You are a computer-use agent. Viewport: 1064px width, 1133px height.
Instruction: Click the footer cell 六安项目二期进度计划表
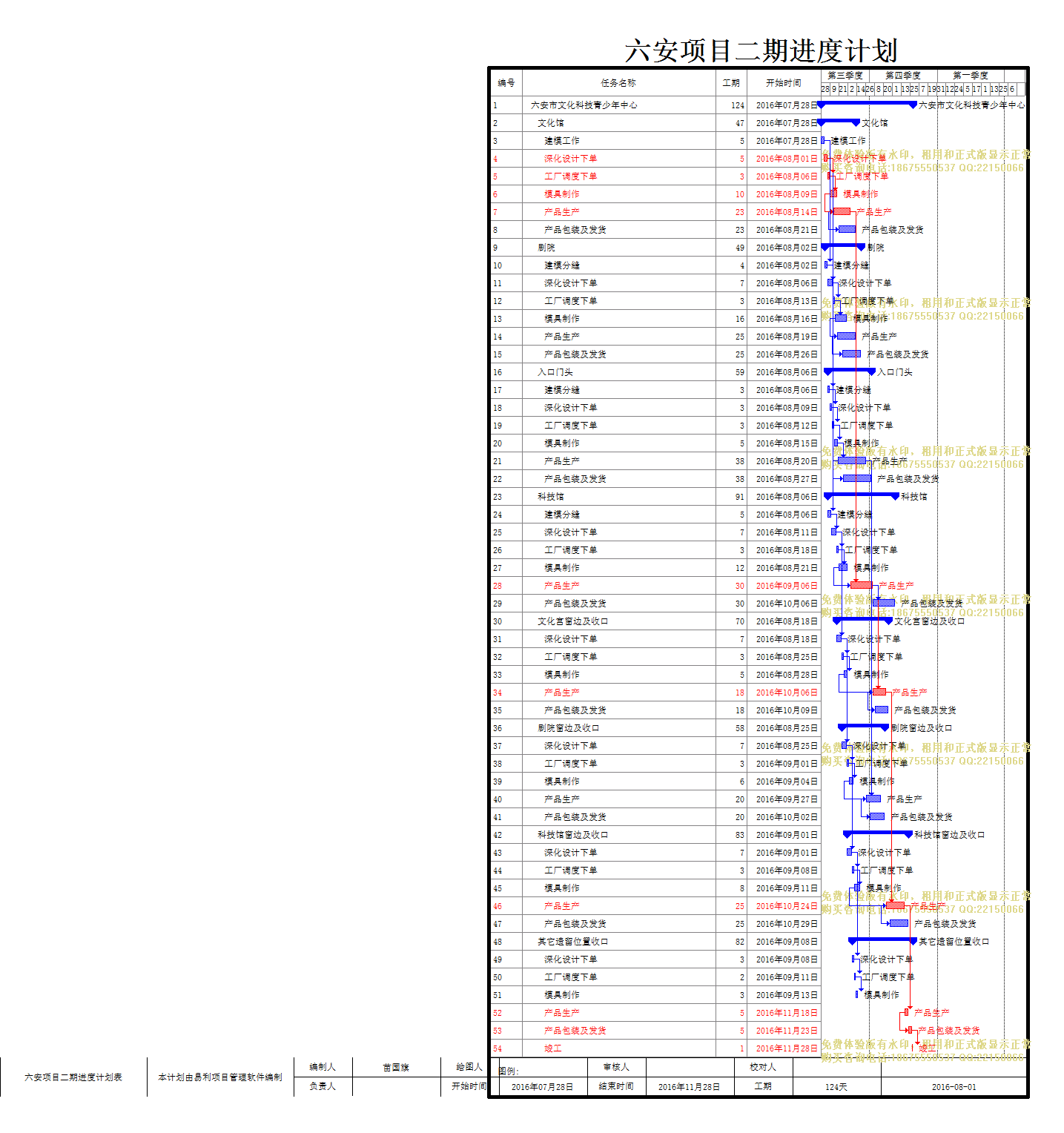[73, 1077]
